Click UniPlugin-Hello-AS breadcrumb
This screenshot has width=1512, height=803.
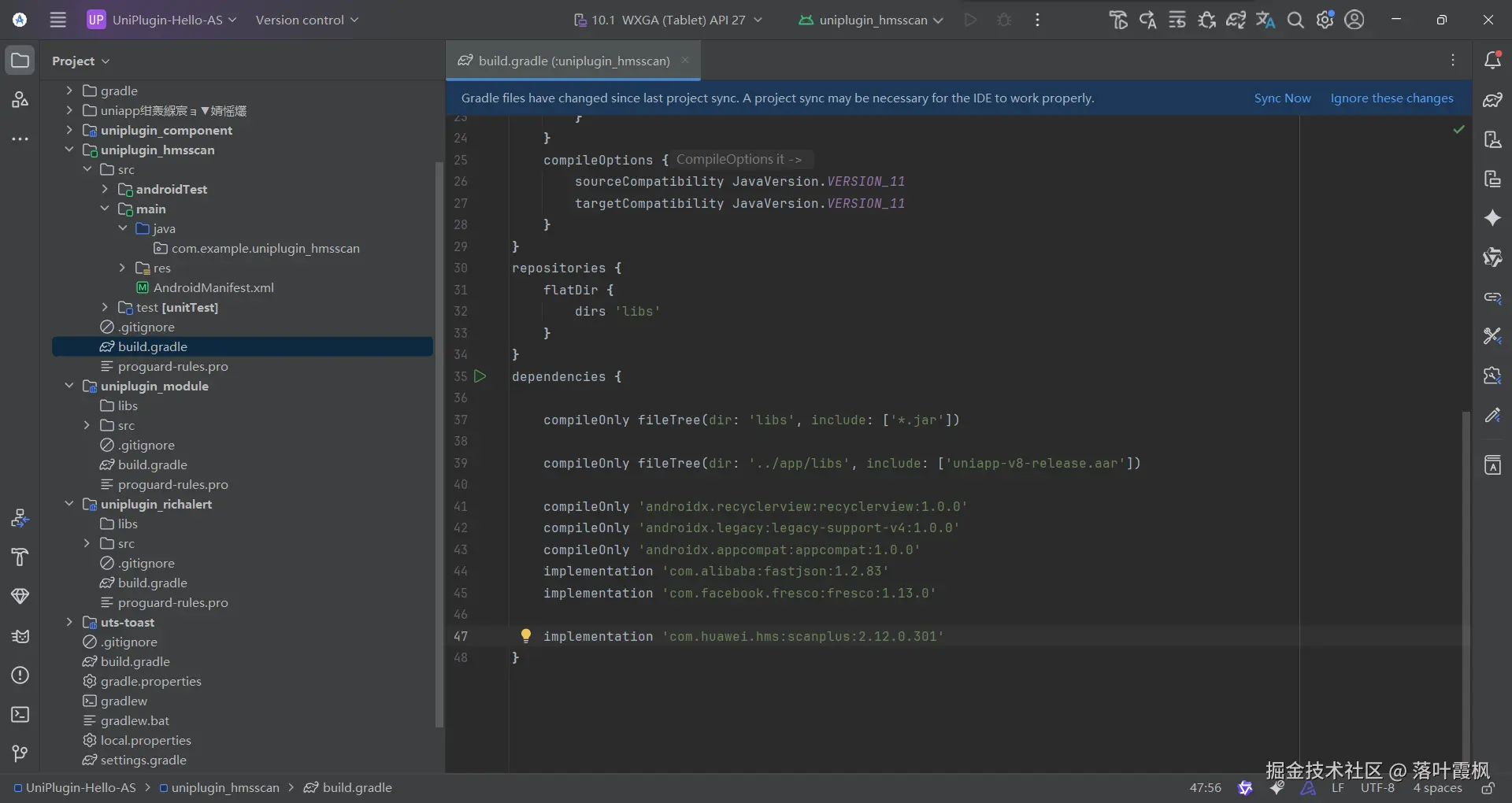point(74,788)
